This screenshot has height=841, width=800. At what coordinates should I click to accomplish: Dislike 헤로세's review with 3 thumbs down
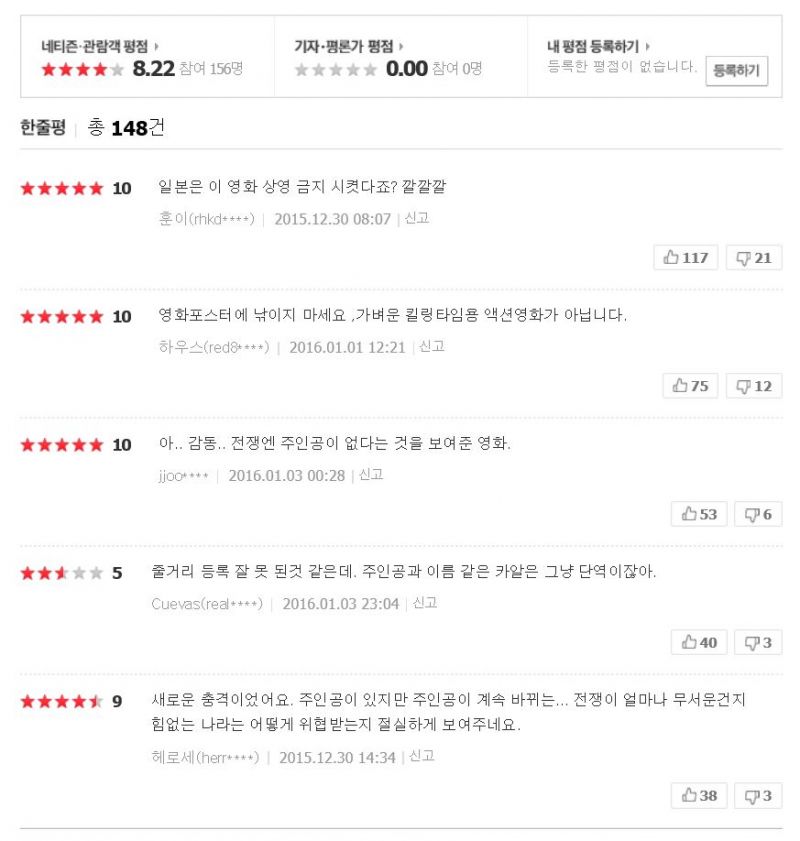758,795
